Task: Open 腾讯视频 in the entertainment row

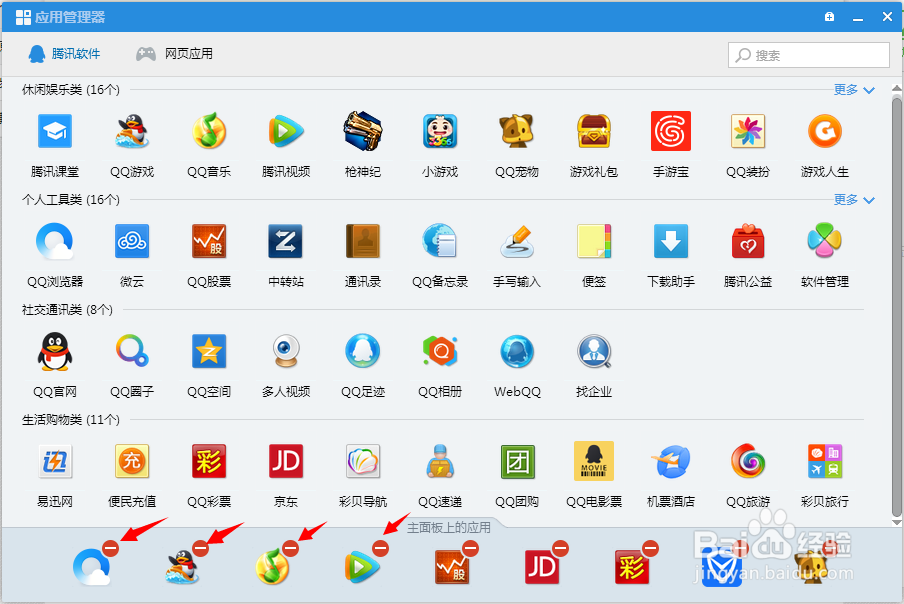Action: coord(286,131)
